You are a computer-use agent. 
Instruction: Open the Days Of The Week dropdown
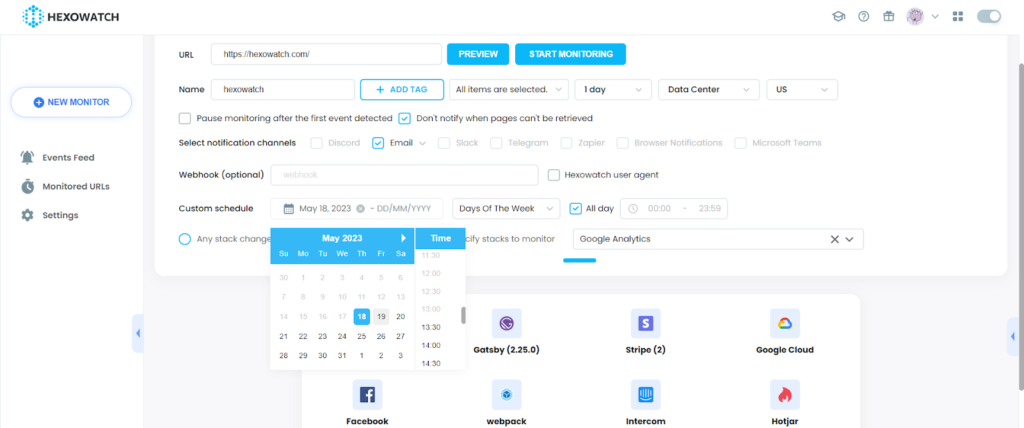pyautogui.click(x=506, y=208)
